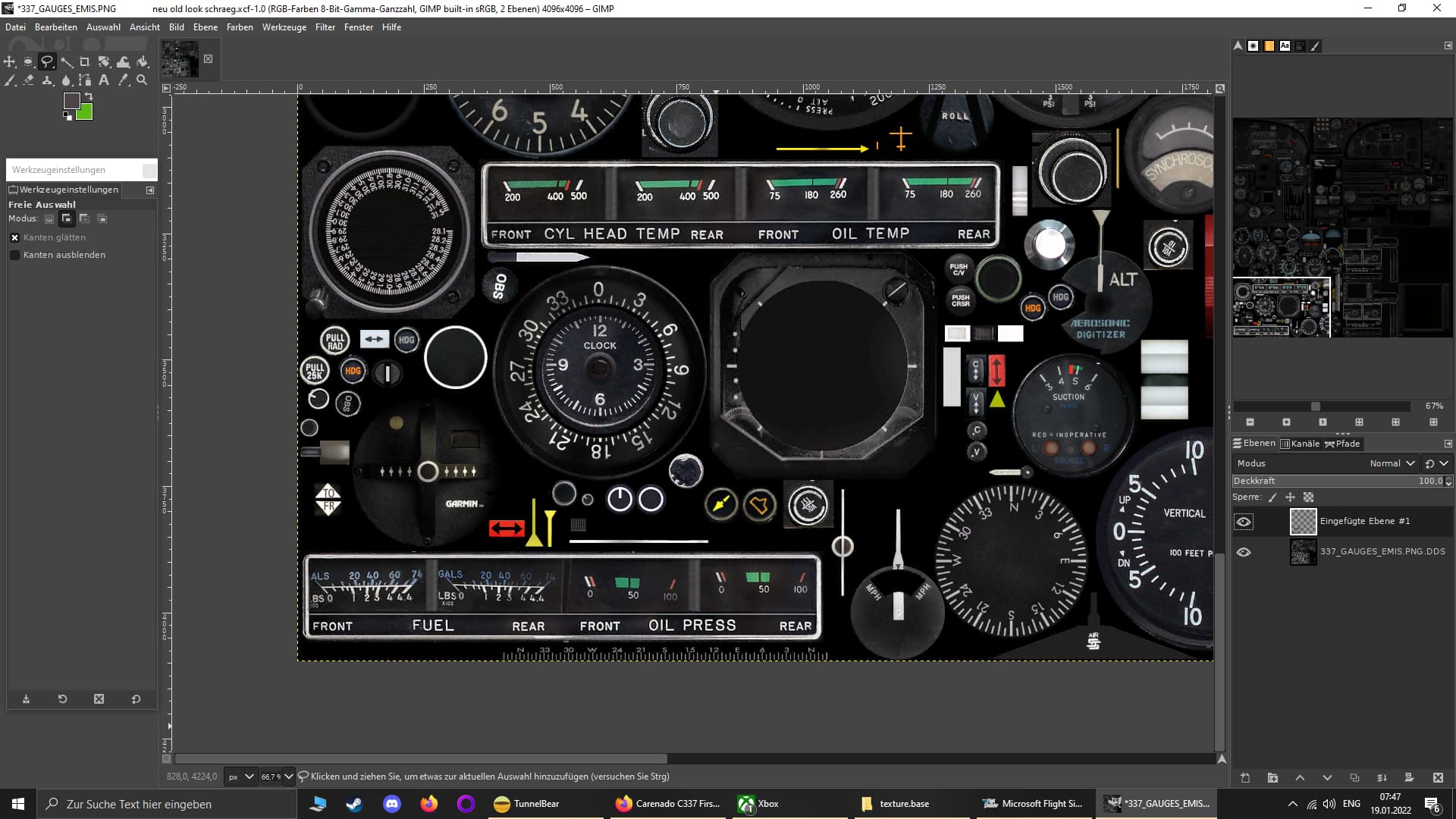Screen dimensions: 1456x819
Task: Click the green background color swatch
Action: (86, 114)
